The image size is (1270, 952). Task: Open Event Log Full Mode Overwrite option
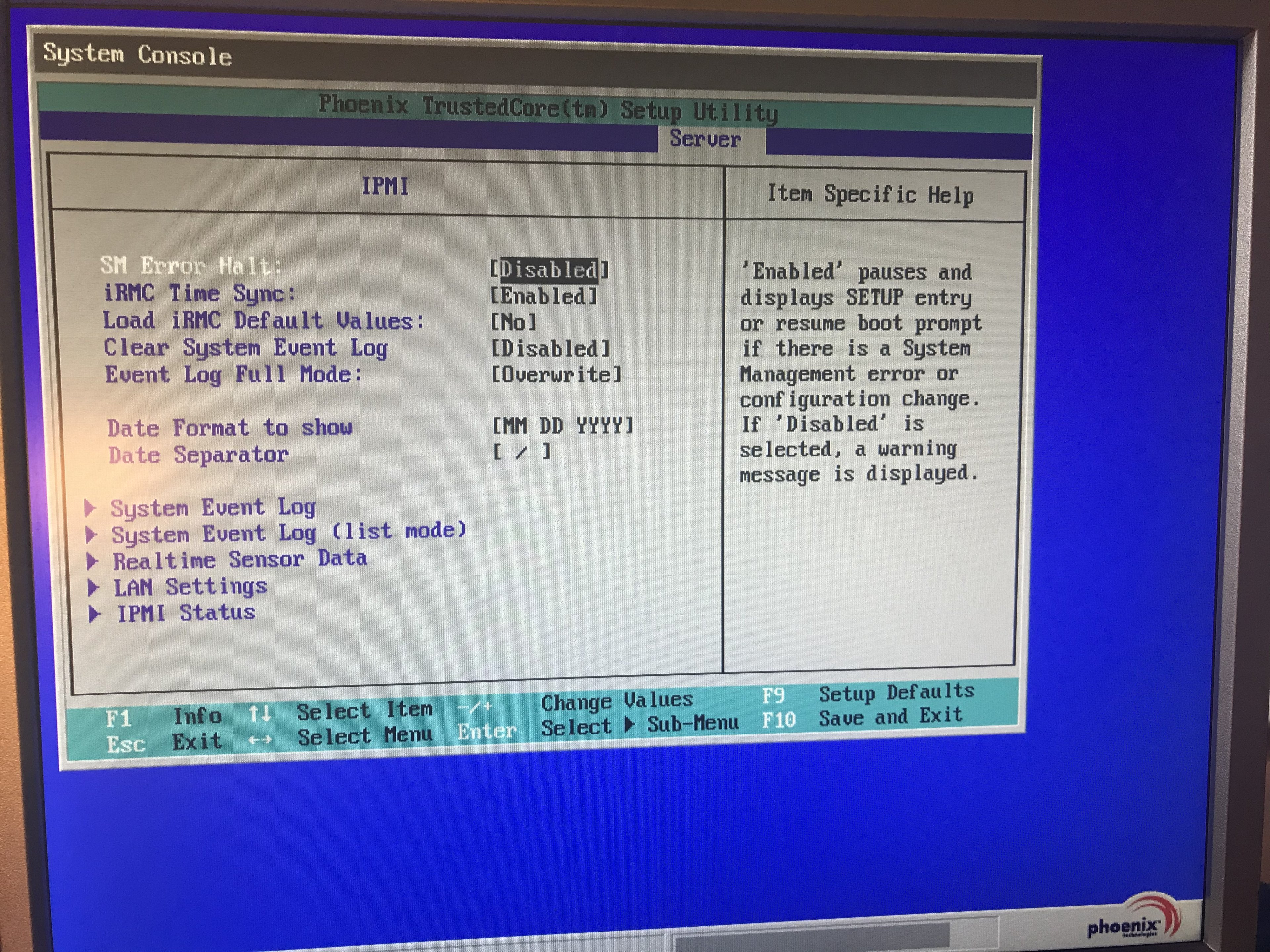coord(556,375)
